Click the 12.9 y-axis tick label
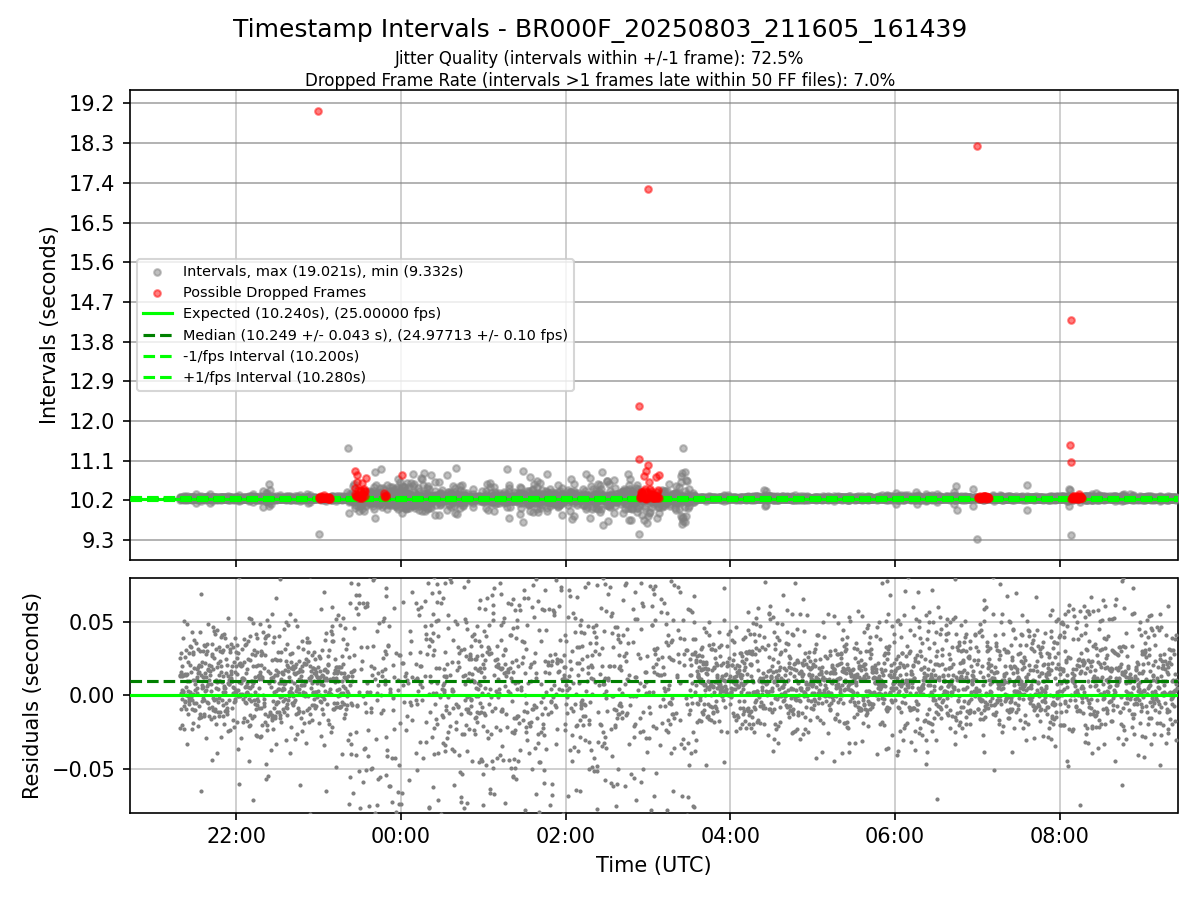 pyautogui.click(x=94, y=381)
